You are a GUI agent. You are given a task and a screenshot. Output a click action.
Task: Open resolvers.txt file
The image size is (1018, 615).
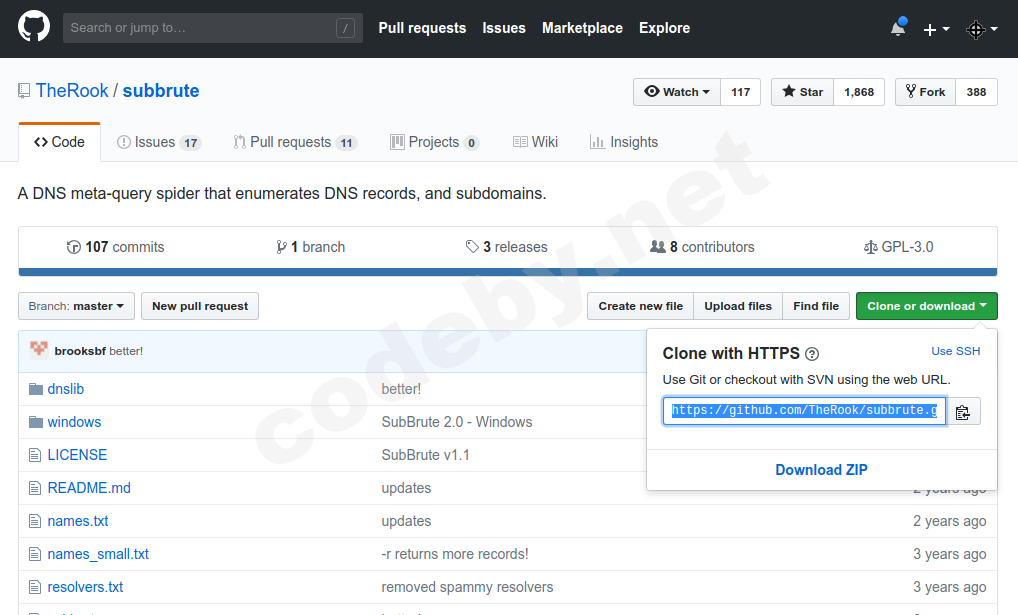[x=85, y=588]
